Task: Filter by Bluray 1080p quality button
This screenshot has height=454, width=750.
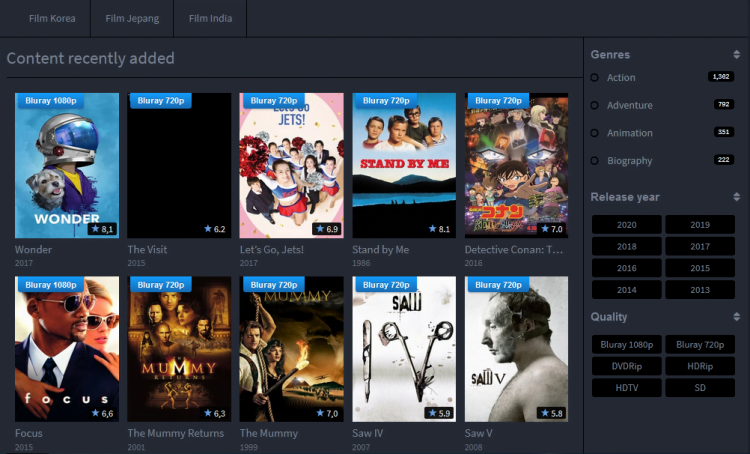Action: (x=627, y=344)
